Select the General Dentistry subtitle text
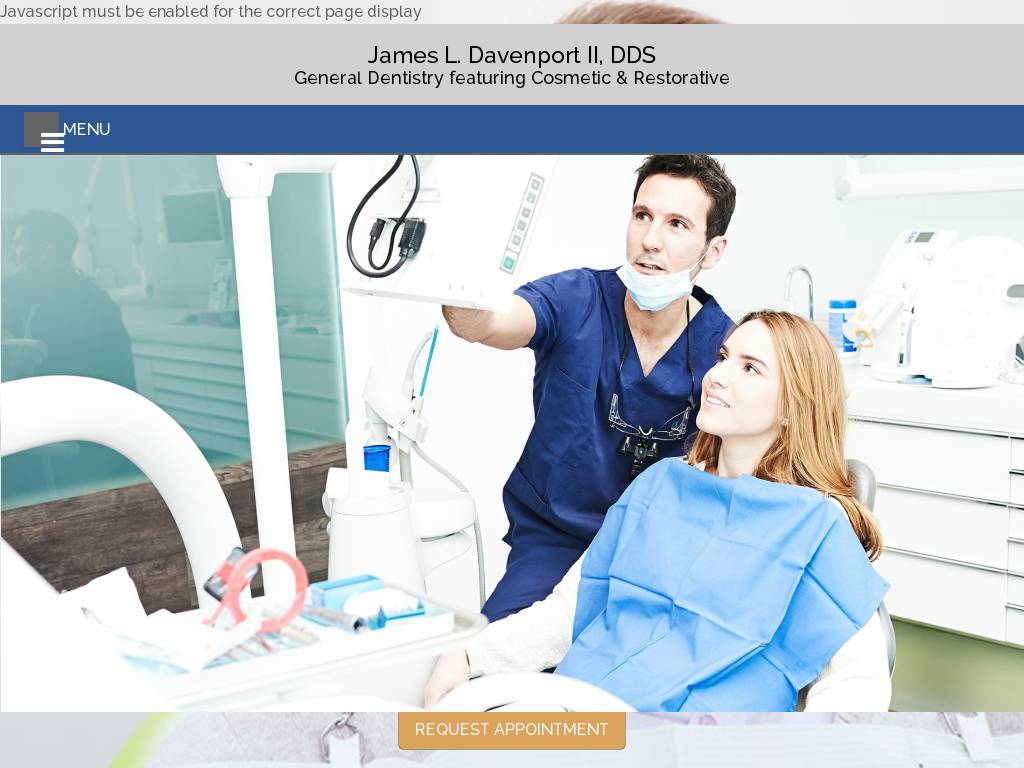 tap(511, 78)
